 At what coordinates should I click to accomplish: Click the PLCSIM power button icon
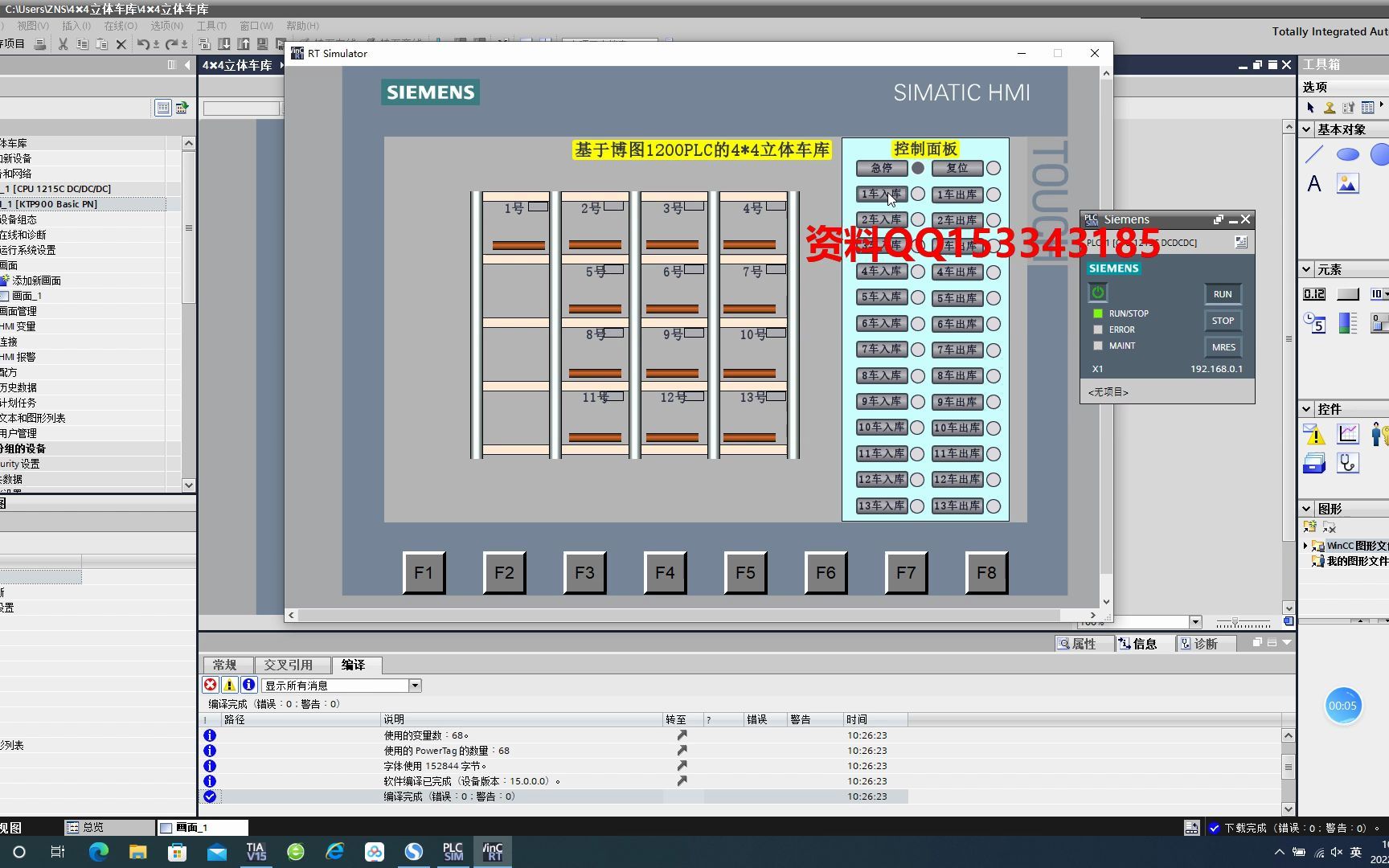pos(1098,293)
